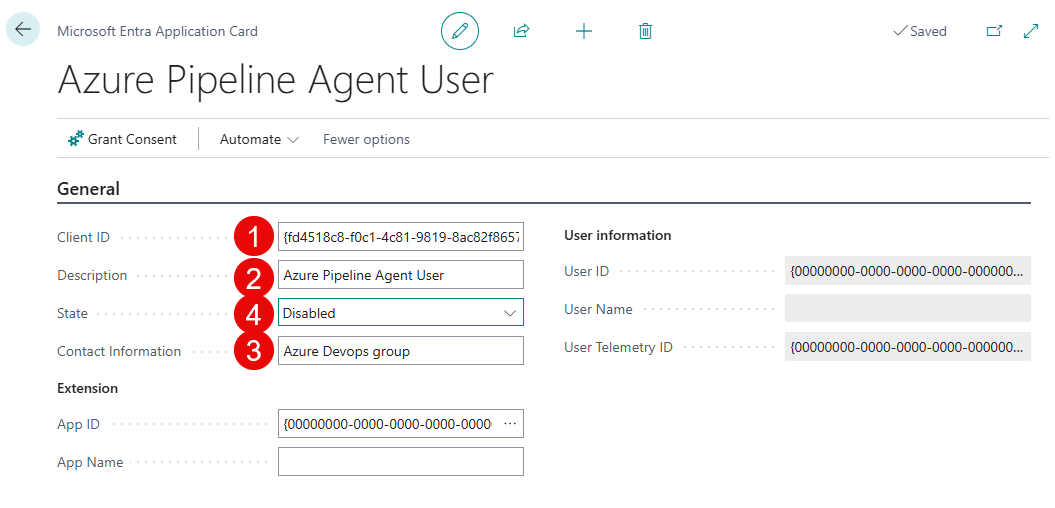The width and height of the screenshot is (1055, 508).
Task: Collapse the General section heading
Action: tap(89, 189)
